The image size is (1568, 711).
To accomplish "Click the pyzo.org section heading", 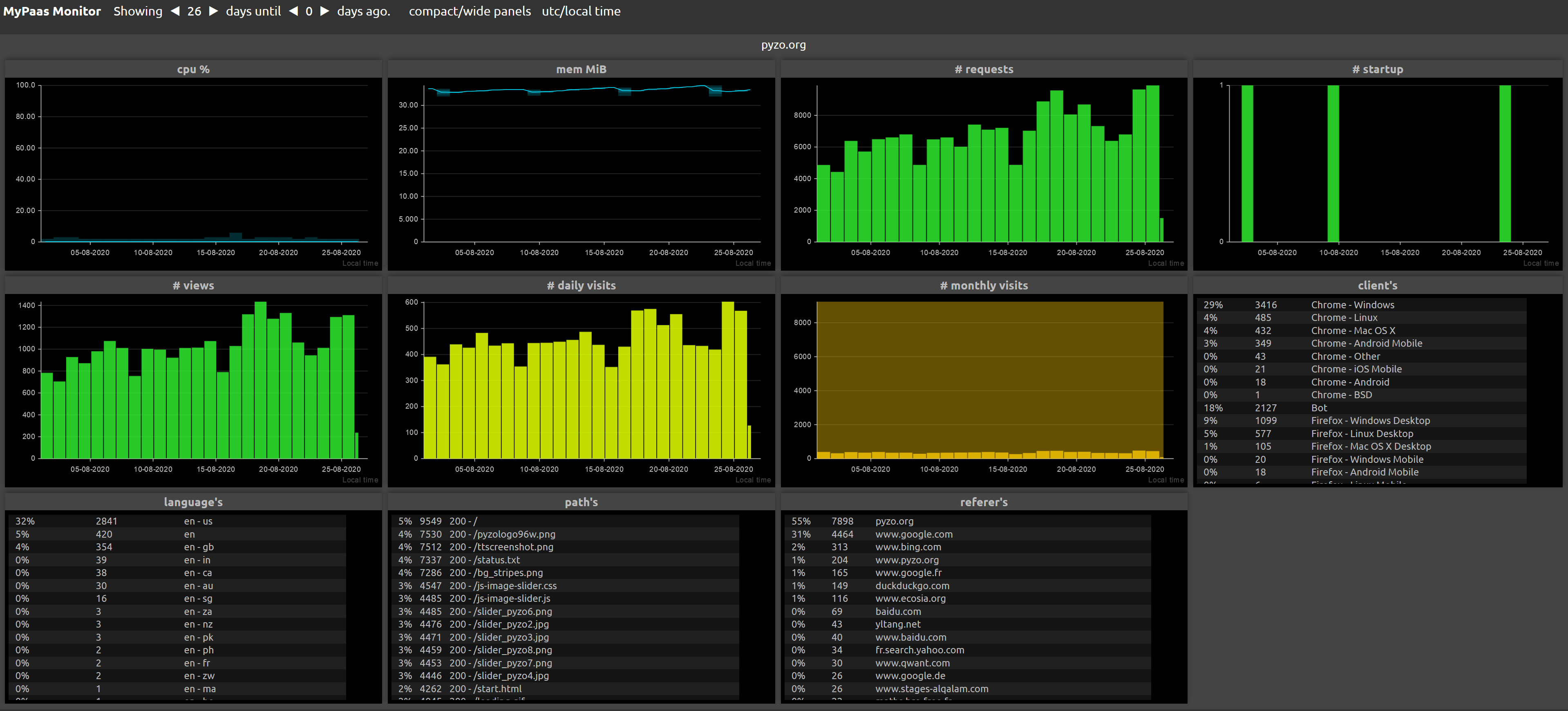I will [783, 45].
